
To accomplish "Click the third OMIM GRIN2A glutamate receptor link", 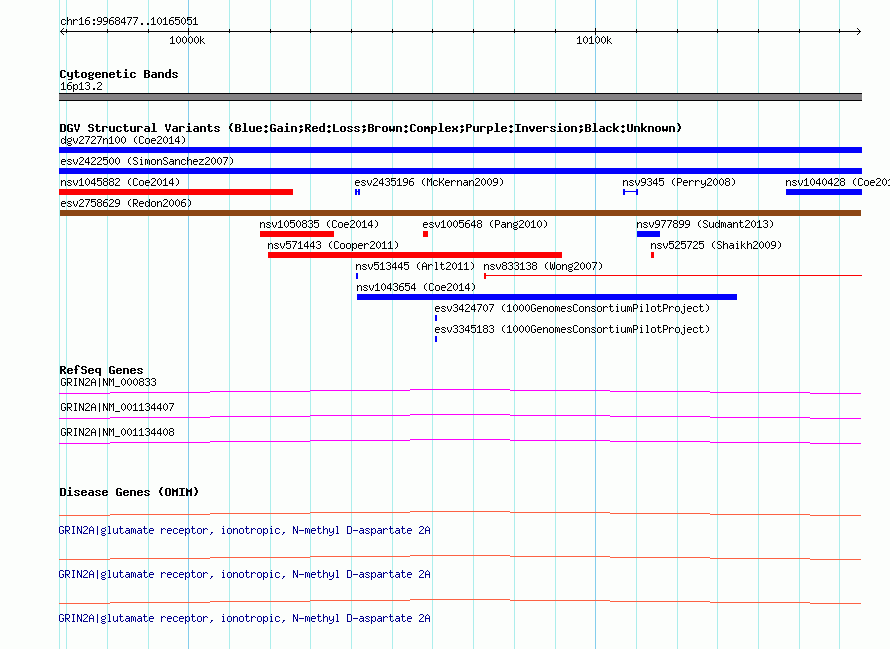I will pos(245,618).
